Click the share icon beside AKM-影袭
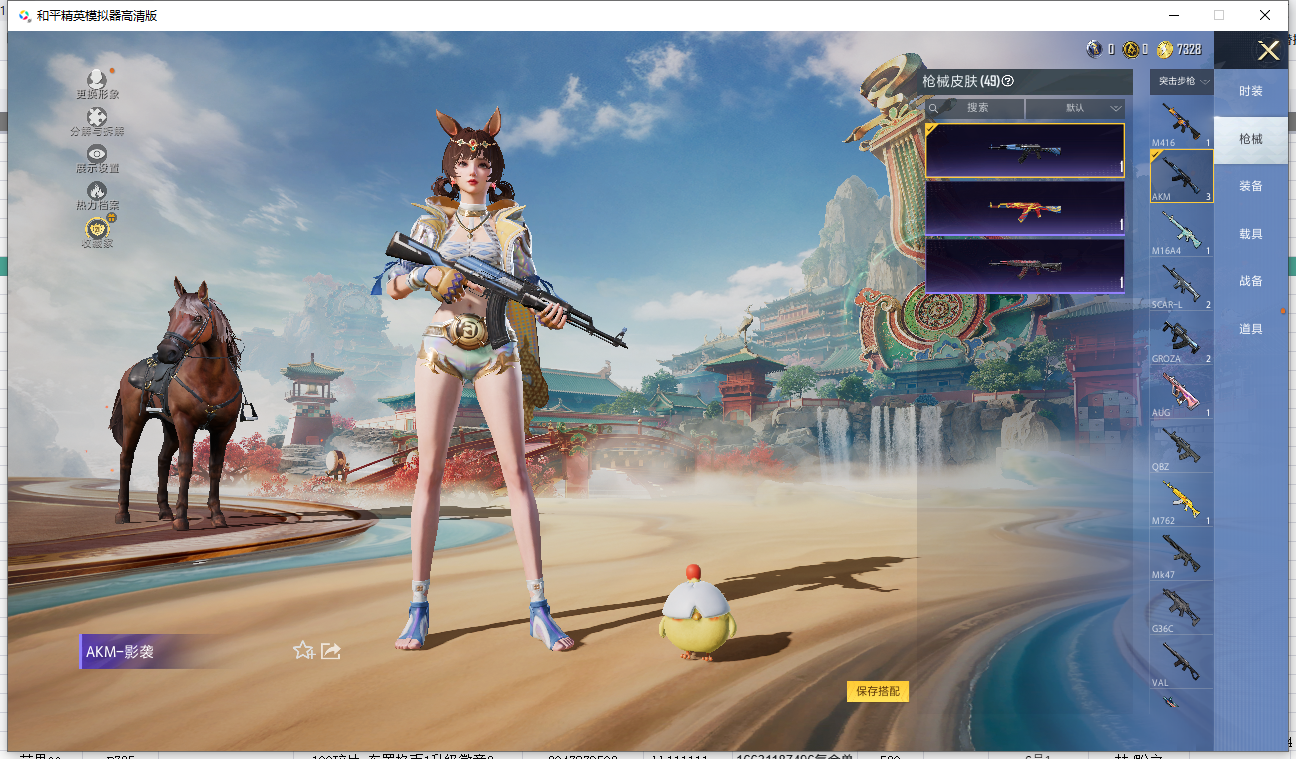Screen dimensions: 1296x759 331,651
